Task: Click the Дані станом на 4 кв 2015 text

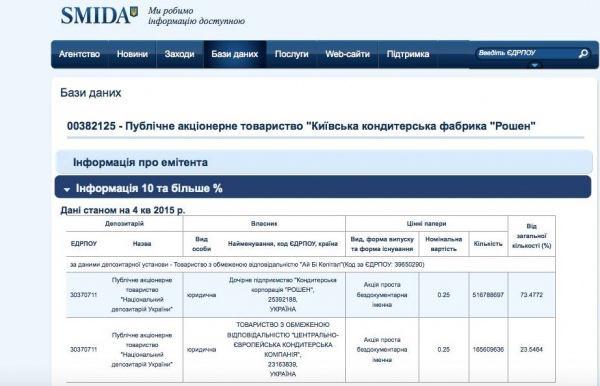Action: (x=123, y=210)
